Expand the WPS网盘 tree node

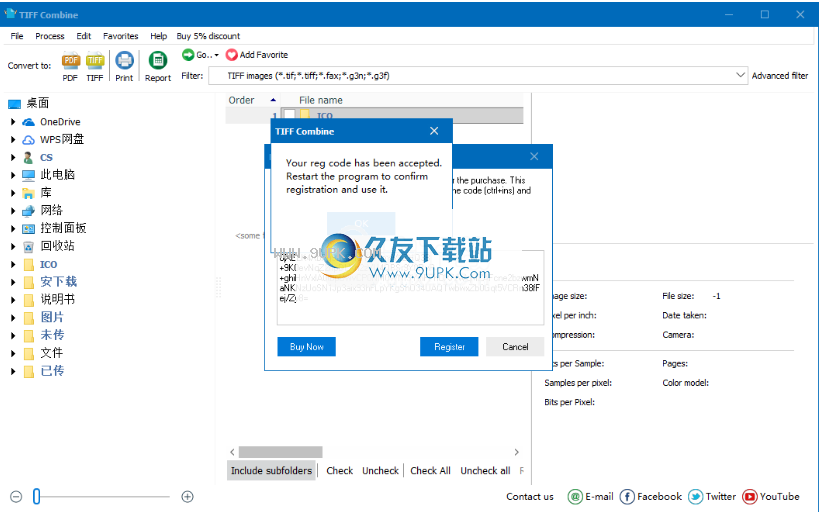[13, 139]
